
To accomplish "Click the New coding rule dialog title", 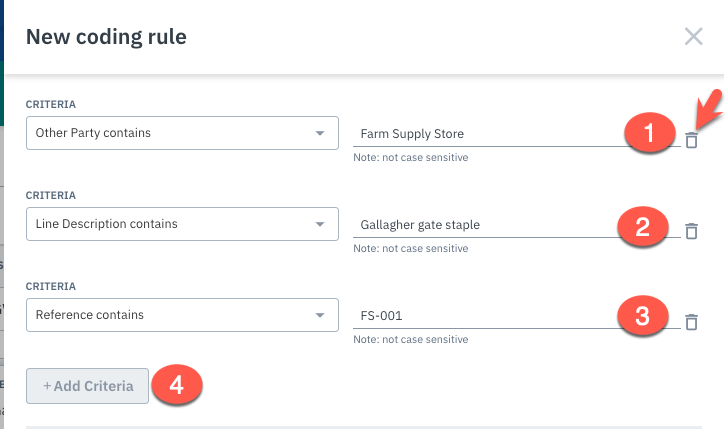I will coord(106,37).
